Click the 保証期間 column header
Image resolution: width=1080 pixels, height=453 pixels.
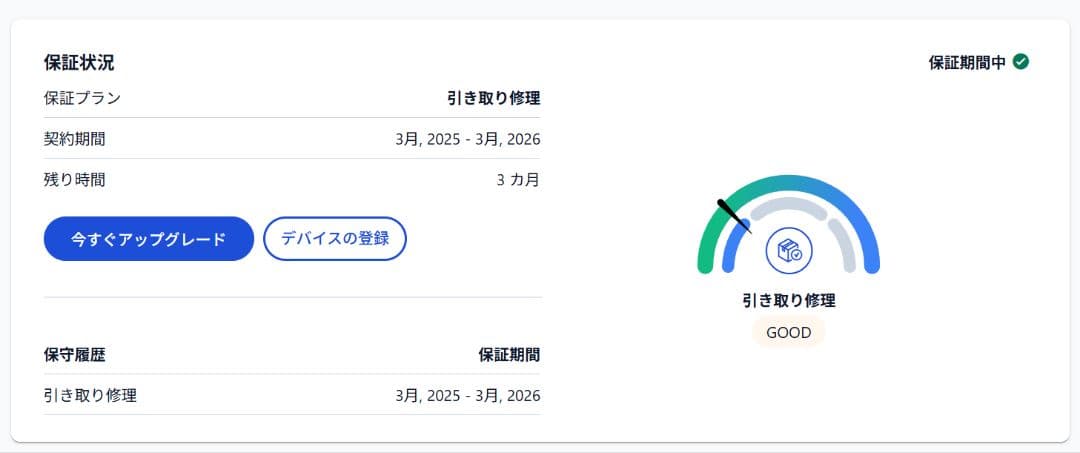(509, 354)
